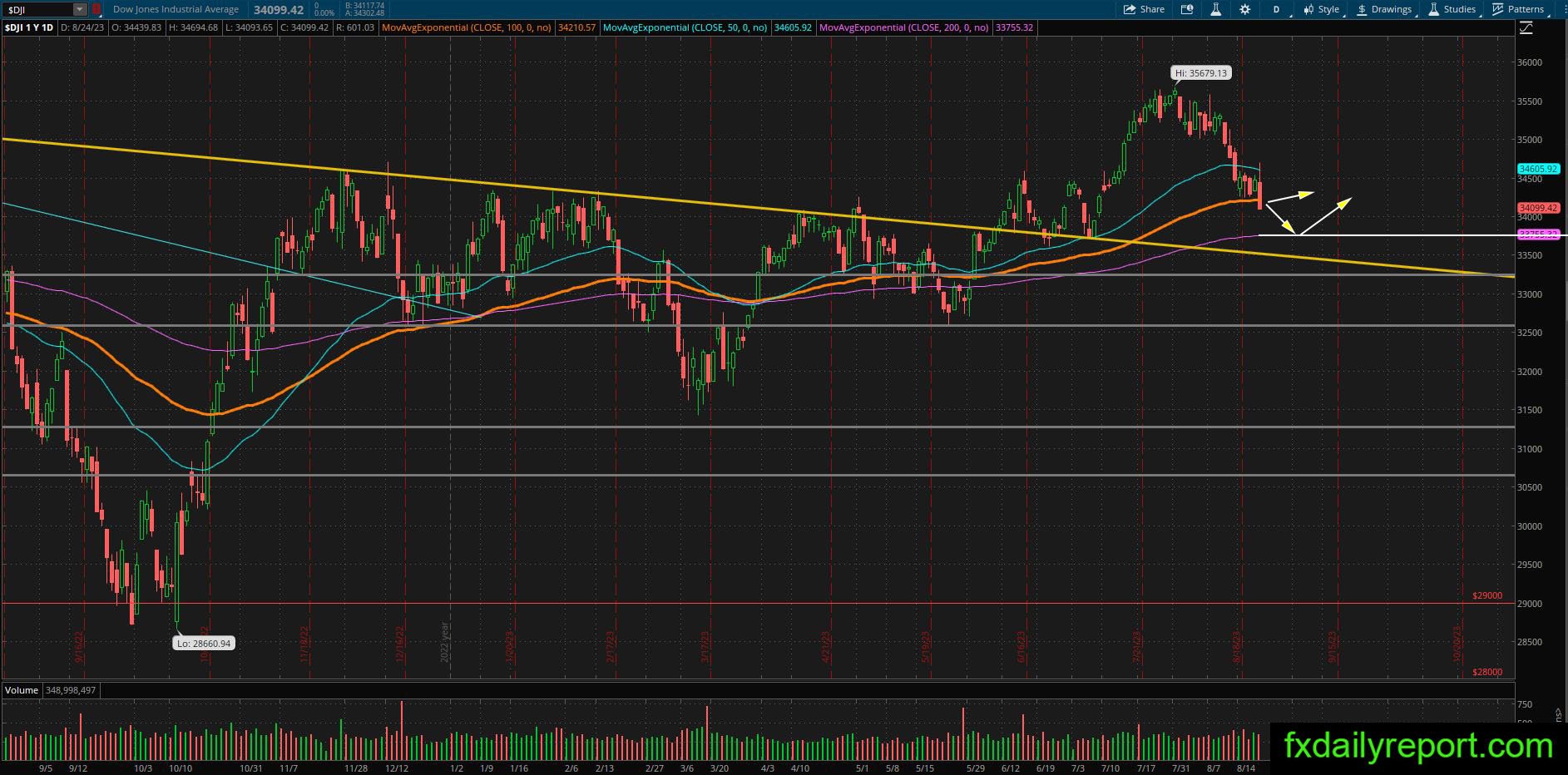Image resolution: width=1568 pixels, height=775 pixels.
Task: Click the last price 34099.42 in header
Action: pos(279,9)
